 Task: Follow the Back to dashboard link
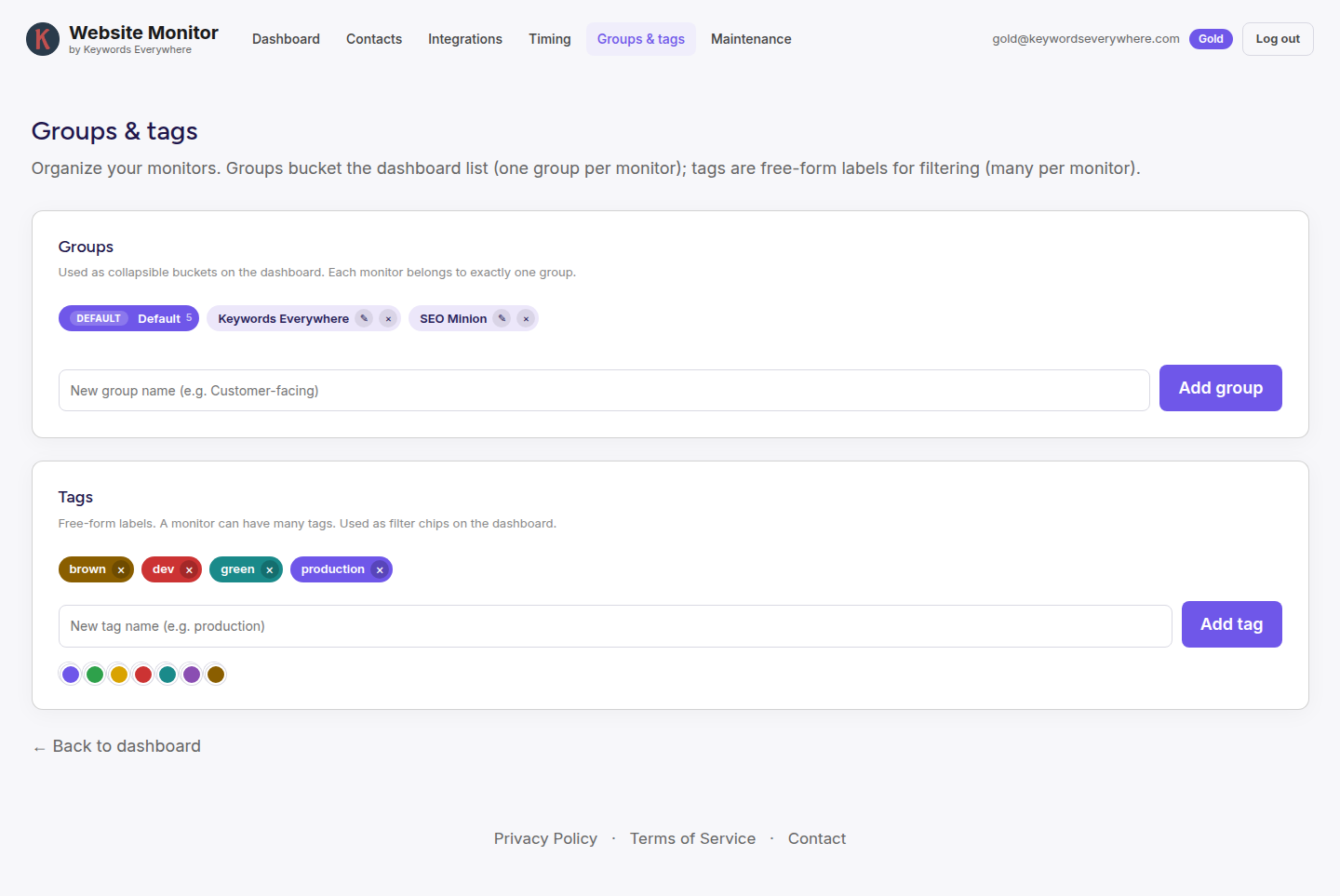pyautogui.click(x=117, y=746)
